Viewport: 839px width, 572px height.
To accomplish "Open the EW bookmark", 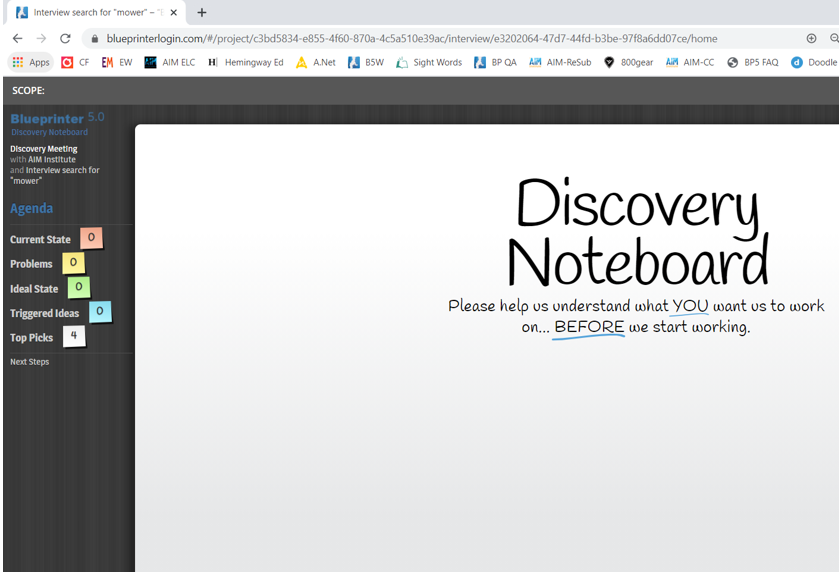I will tap(117, 62).
